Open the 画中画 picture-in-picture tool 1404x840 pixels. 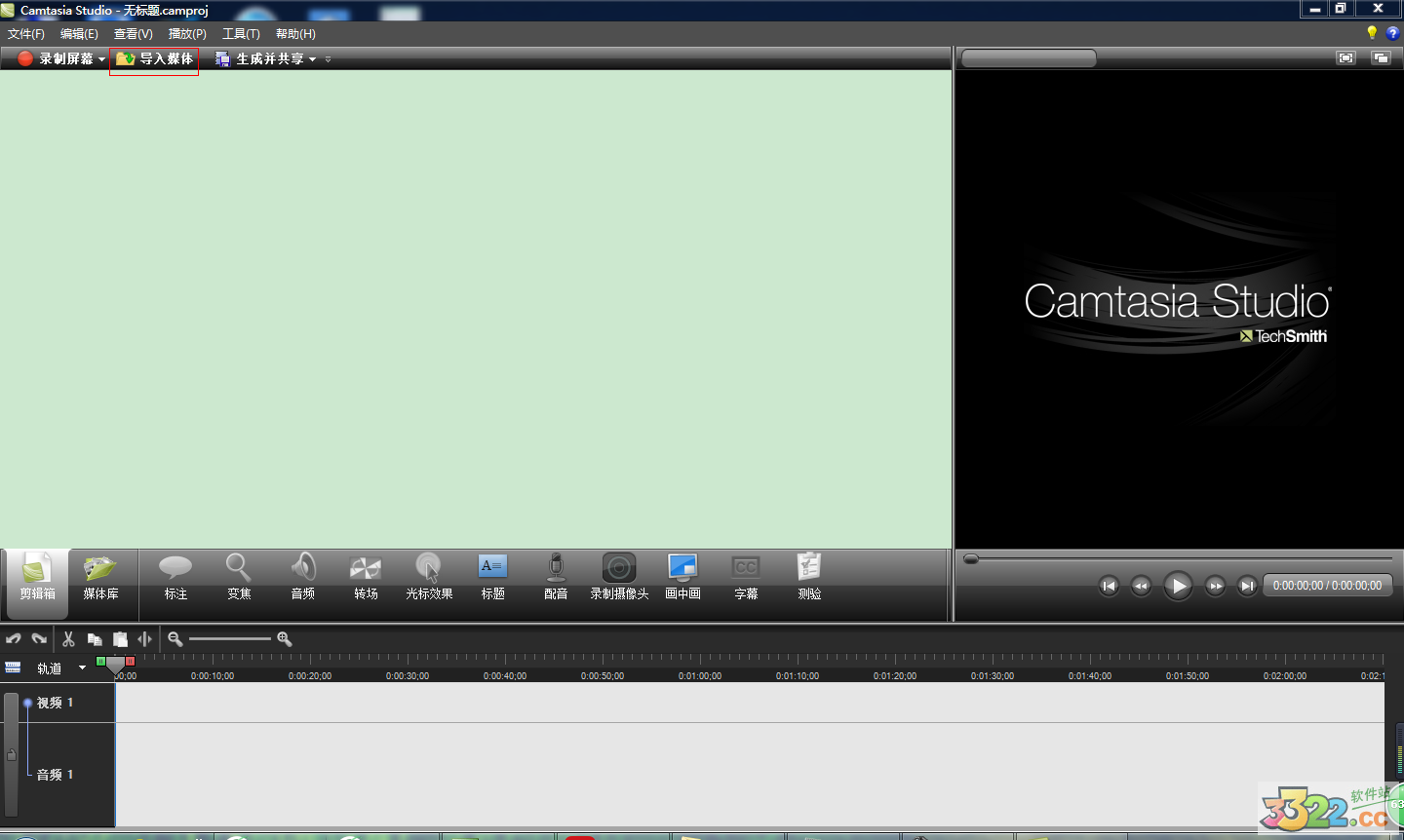[682, 578]
